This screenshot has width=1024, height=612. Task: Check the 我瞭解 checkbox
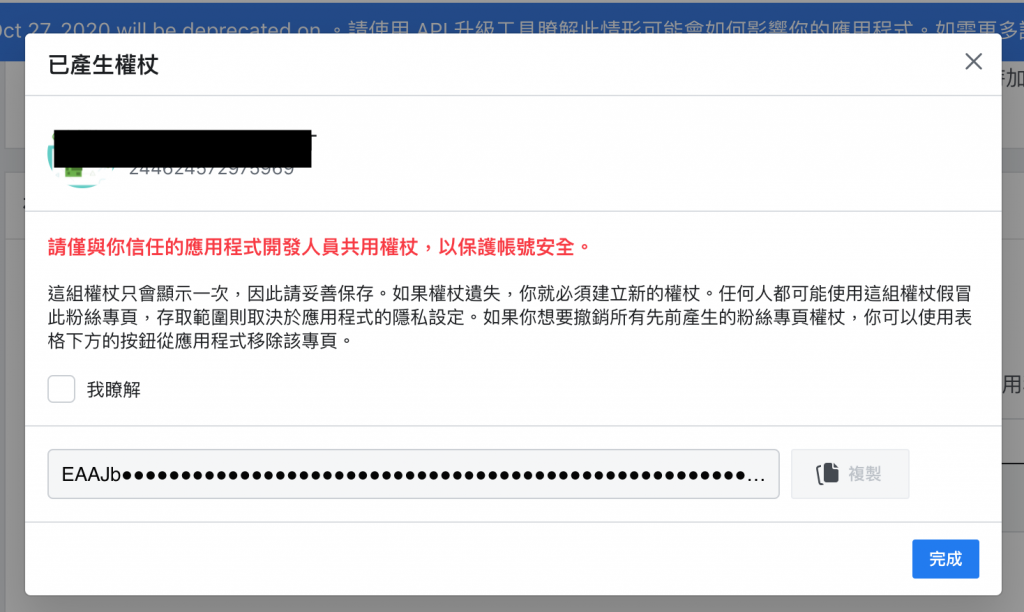[61, 389]
